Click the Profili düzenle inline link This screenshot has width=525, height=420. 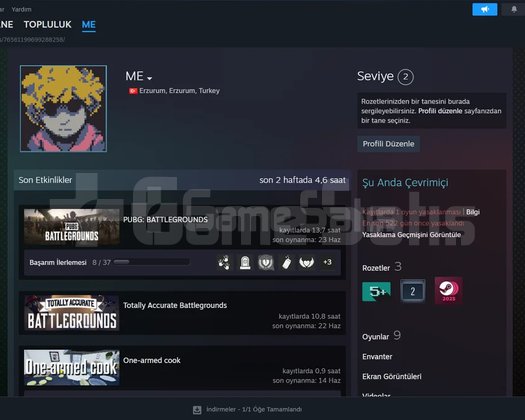click(x=440, y=111)
